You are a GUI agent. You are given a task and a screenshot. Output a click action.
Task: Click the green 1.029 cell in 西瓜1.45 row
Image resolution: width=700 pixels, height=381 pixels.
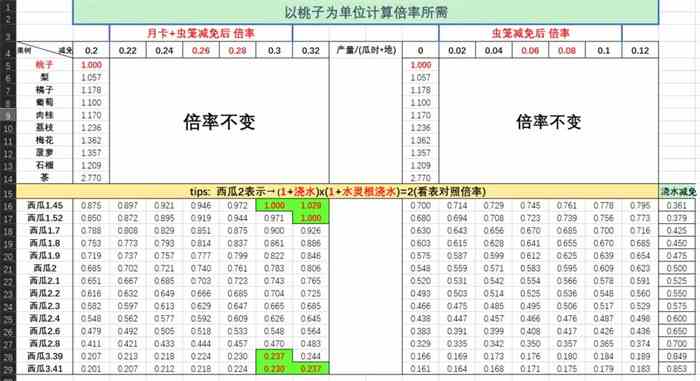click(x=311, y=205)
